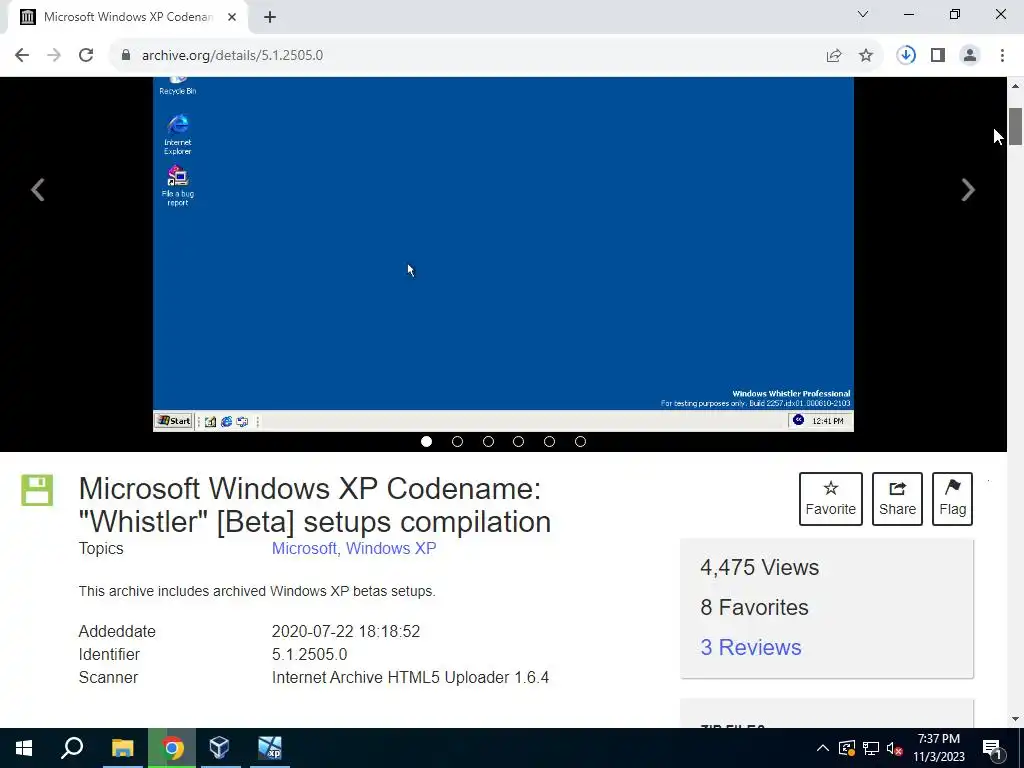The width and height of the screenshot is (1024, 768).
Task: Switch to Chrome in the taskbar
Action: pyautogui.click(x=172, y=748)
